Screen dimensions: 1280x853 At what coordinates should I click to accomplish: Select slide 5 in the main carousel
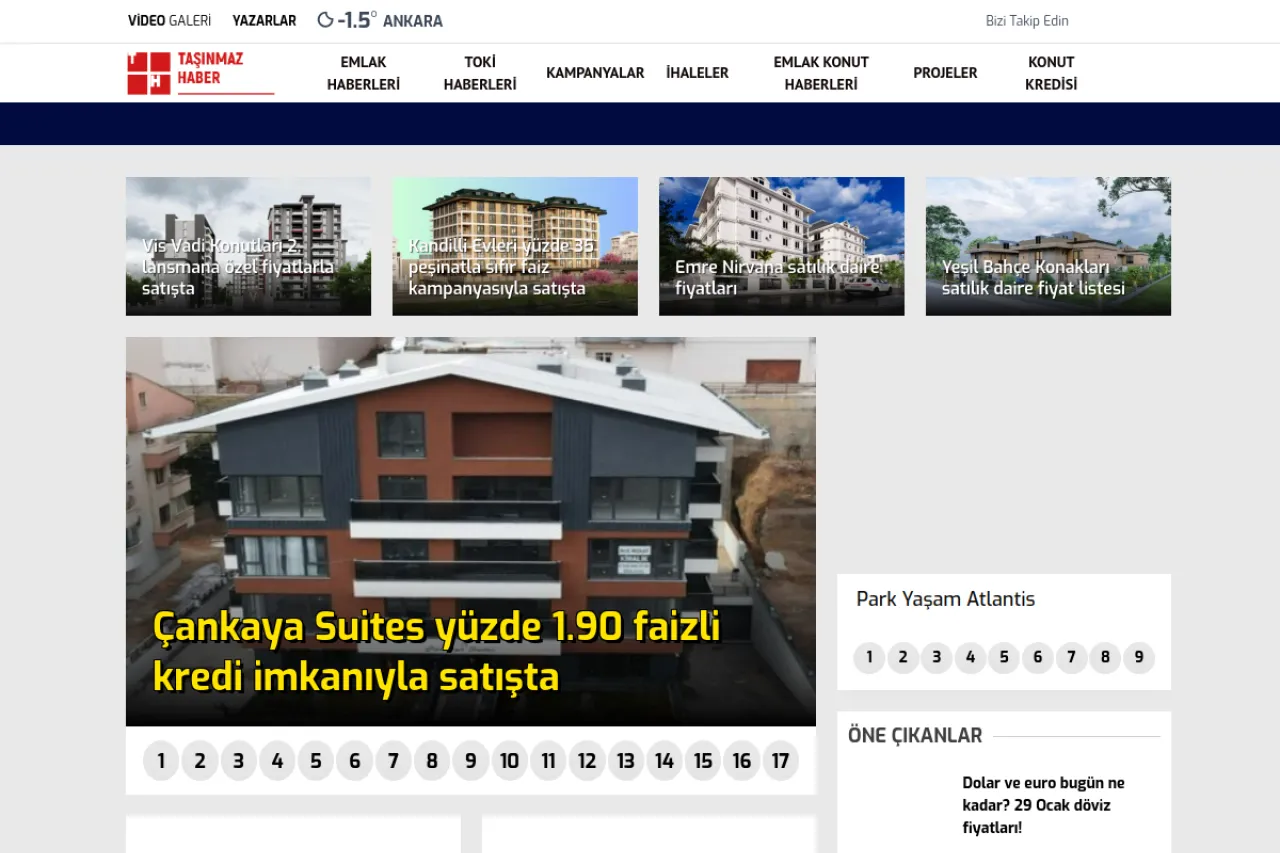click(x=316, y=760)
